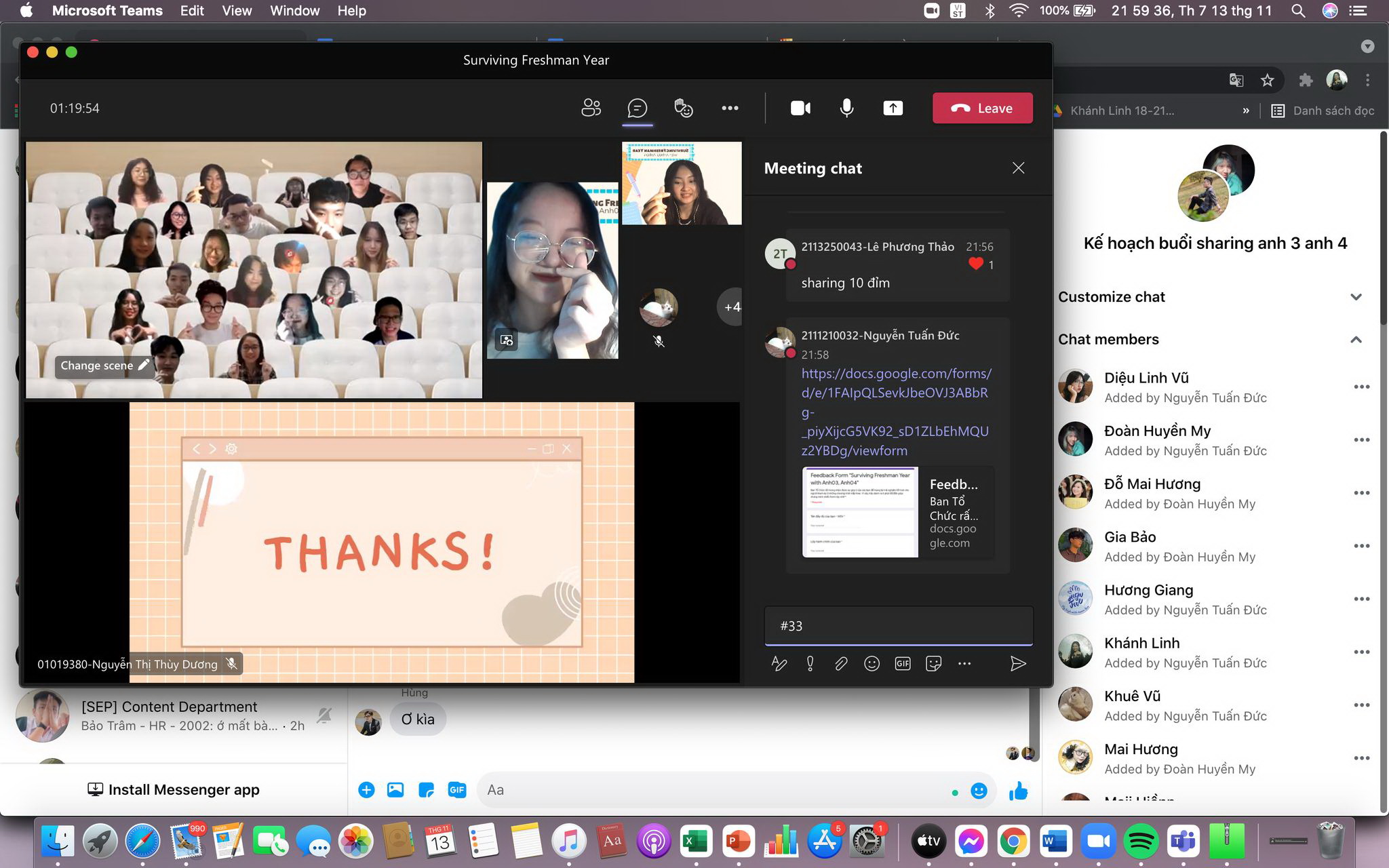Viewport: 1389px width, 868px height.
Task: Send the meeting chat message
Action: click(1017, 664)
